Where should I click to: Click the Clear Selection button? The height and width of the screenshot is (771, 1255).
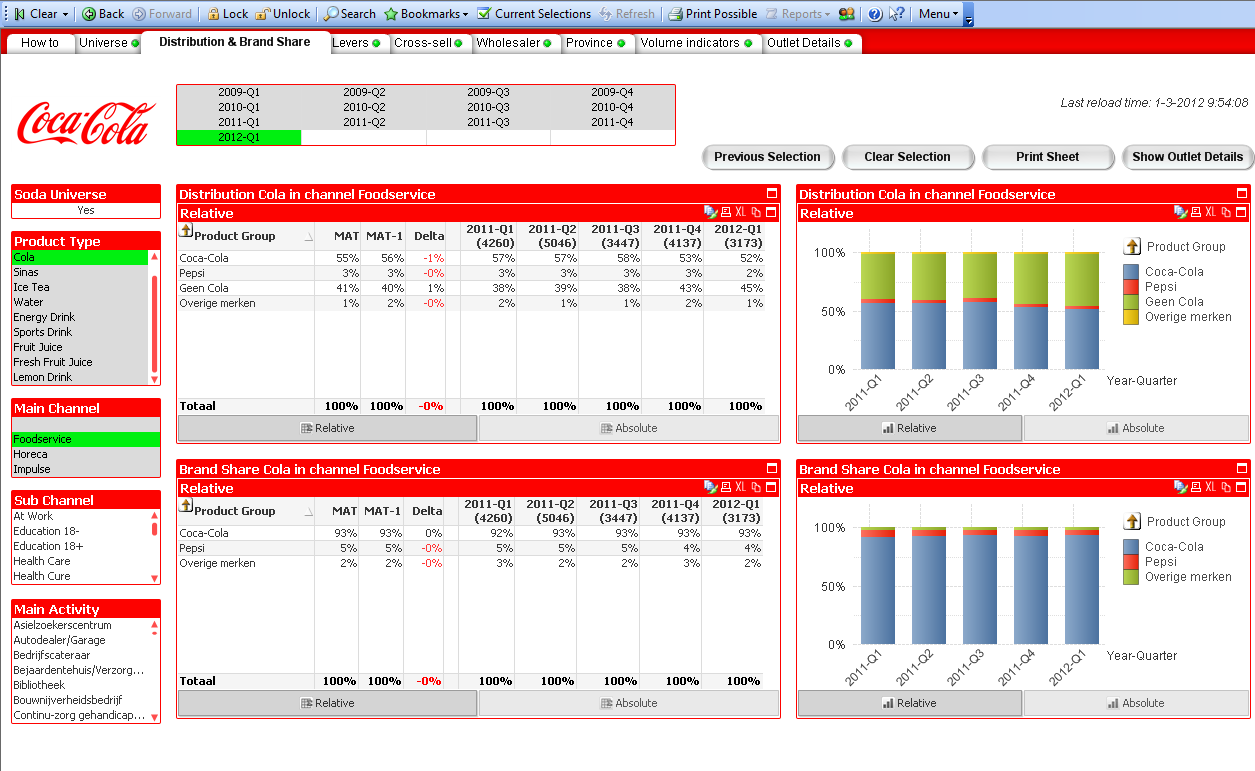tap(907, 157)
